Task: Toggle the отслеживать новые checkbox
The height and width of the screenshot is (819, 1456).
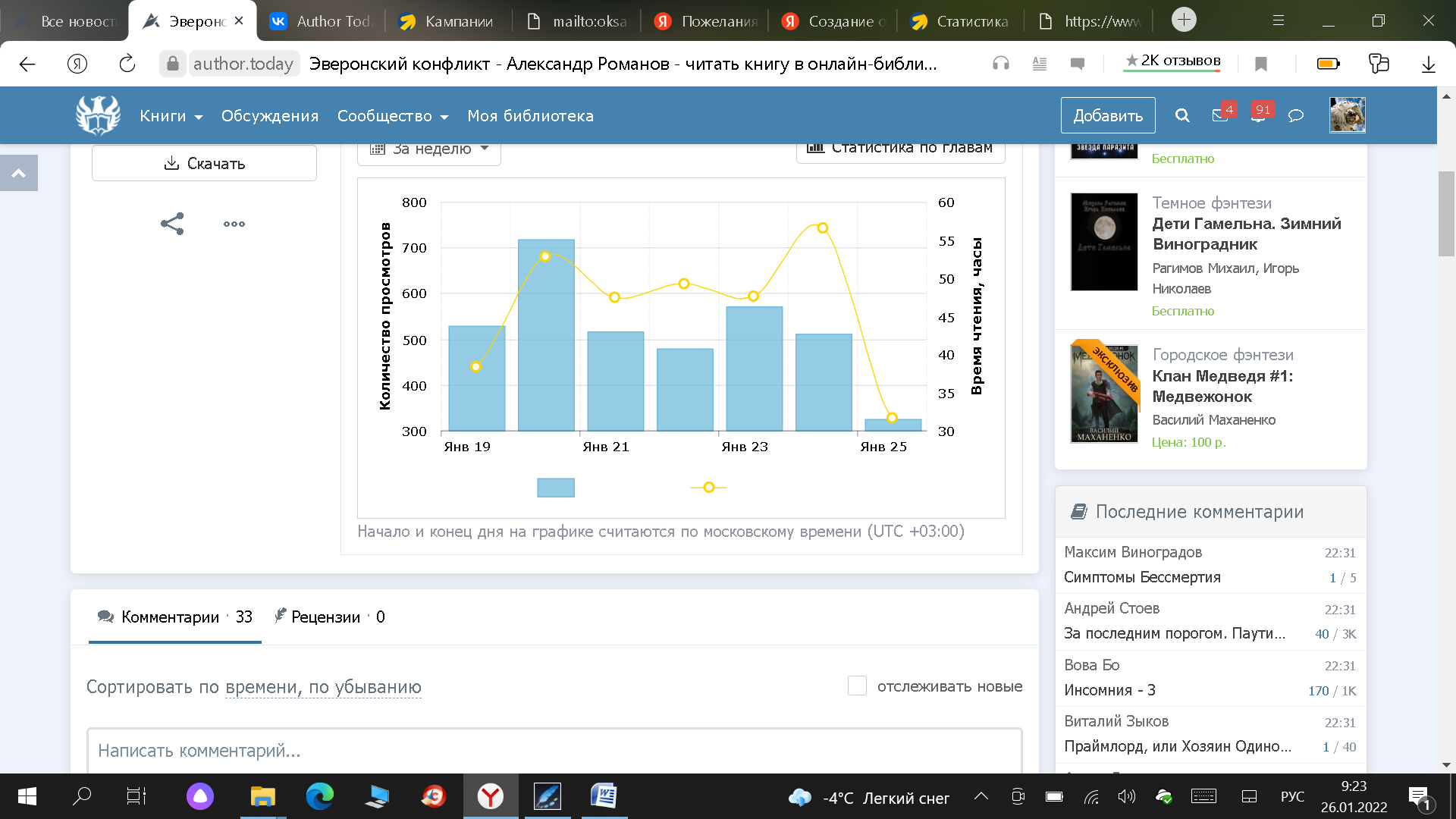Action: tap(857, 686)
